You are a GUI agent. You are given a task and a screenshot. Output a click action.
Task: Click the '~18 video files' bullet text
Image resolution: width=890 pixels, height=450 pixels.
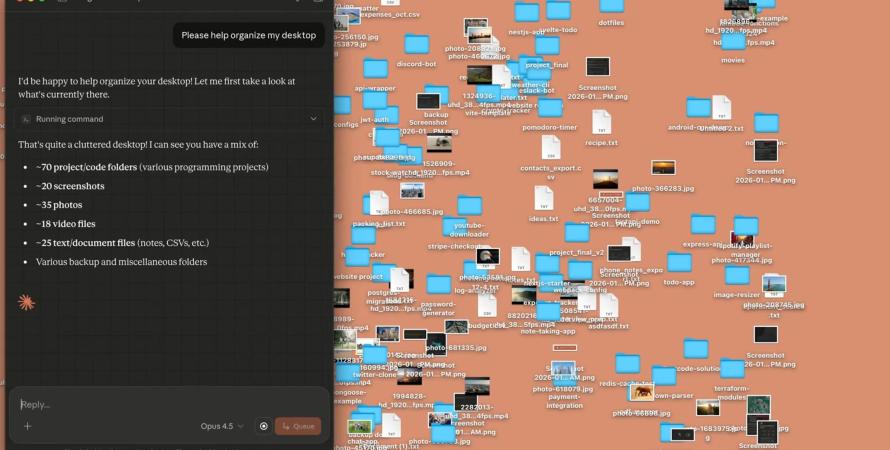click(66, 224)
